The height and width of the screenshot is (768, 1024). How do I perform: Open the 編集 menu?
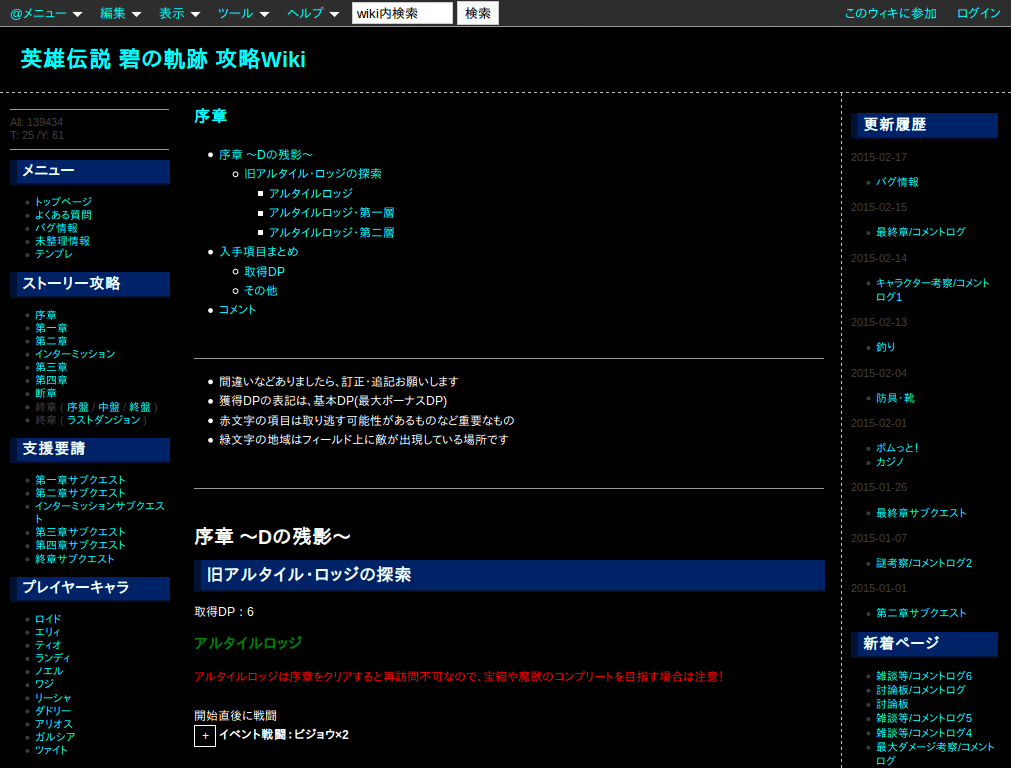click(113, 13)
